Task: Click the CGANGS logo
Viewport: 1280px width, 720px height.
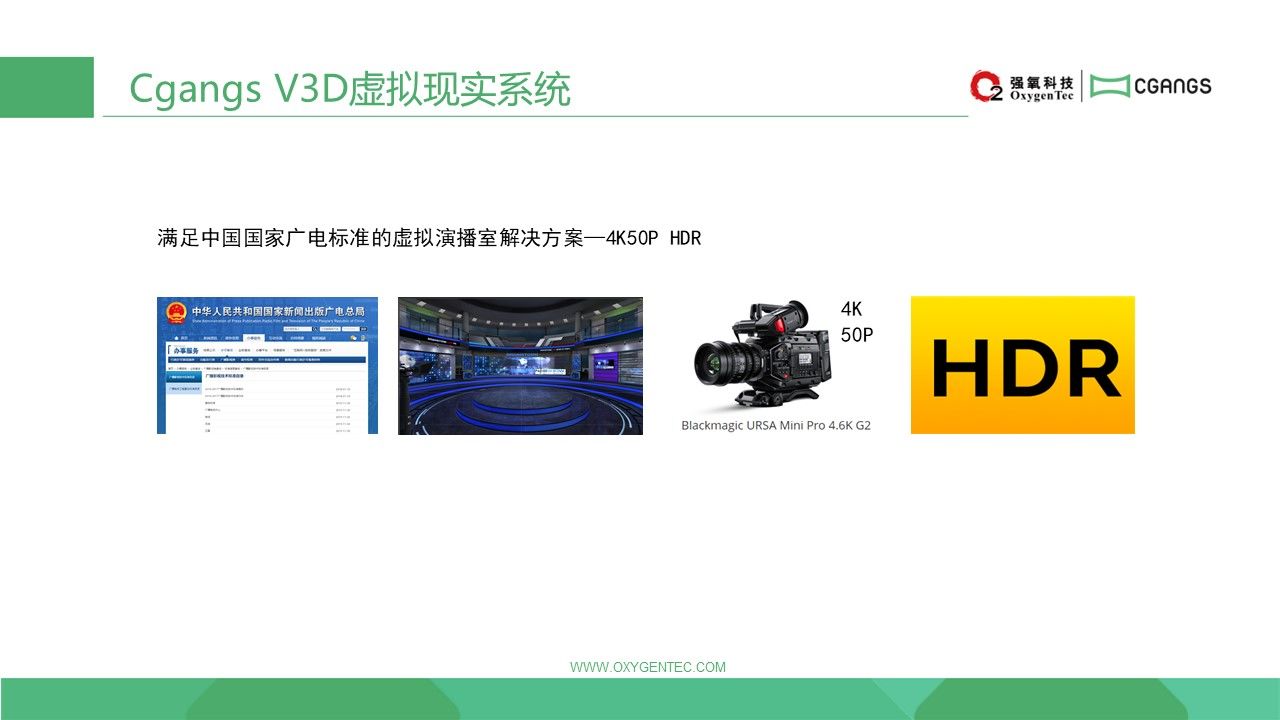Action: pyautogui.click(x=1150, y=86)
